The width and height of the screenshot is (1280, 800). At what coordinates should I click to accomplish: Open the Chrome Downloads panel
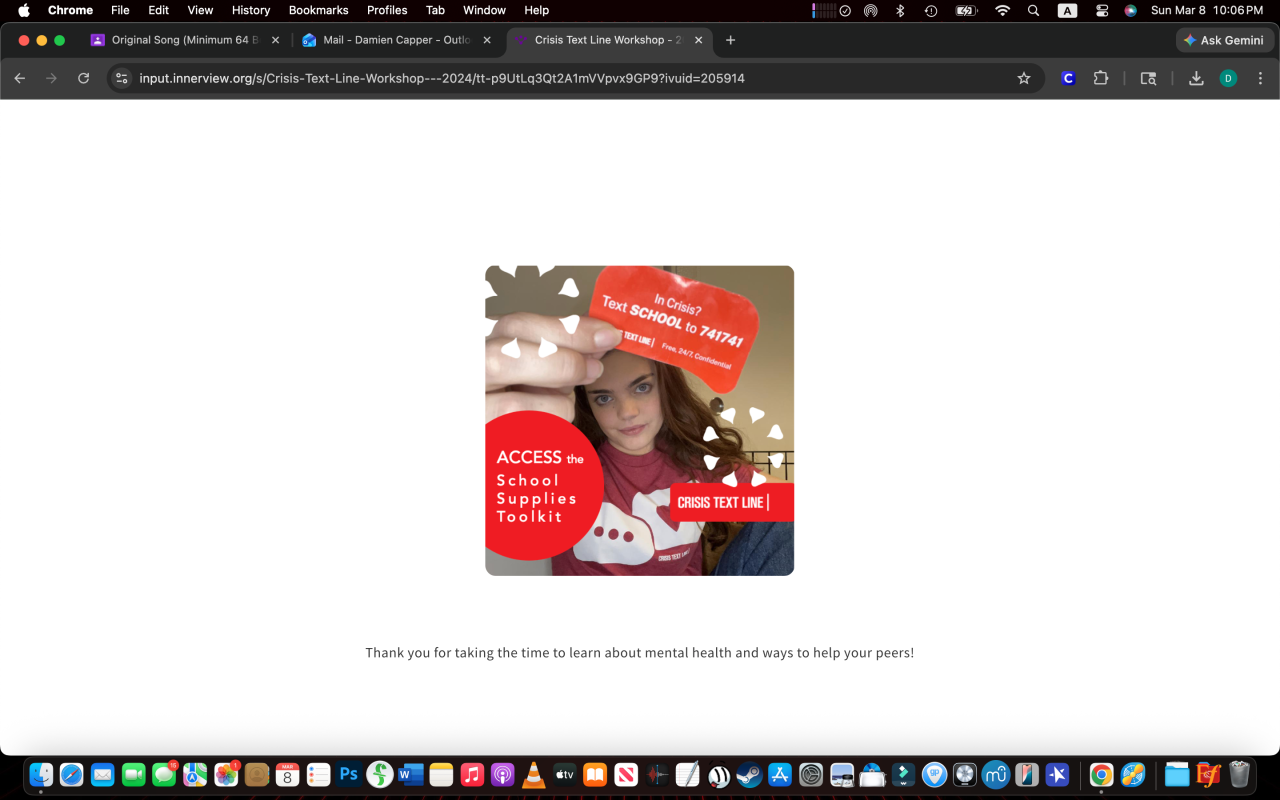(x=1196, y=78)
